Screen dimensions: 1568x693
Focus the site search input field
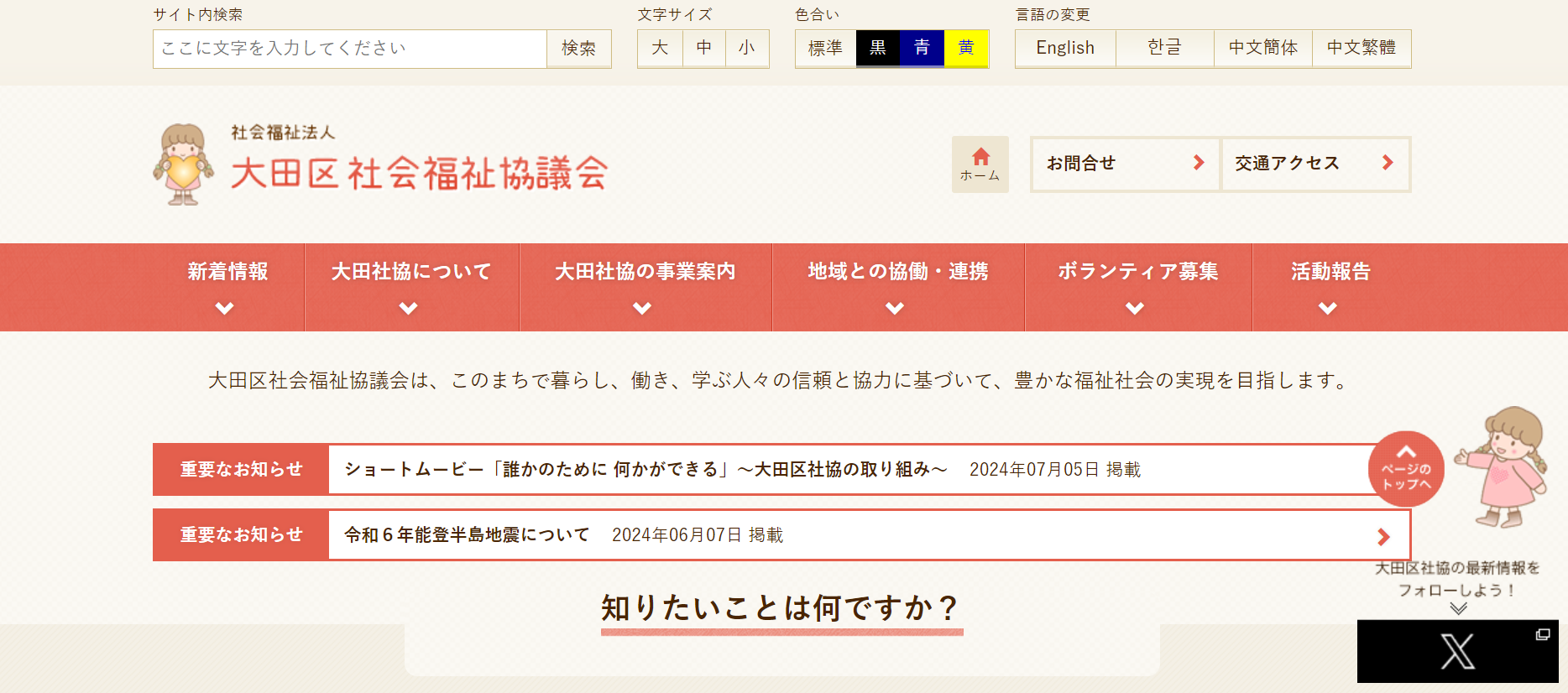point(350,49)
